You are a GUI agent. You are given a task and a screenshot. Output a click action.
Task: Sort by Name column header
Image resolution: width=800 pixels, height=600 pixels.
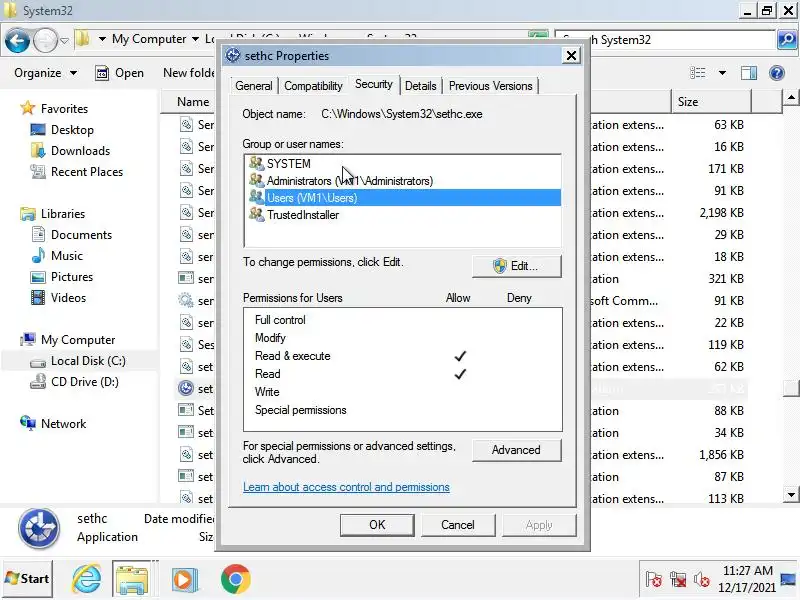pos(192,102)
